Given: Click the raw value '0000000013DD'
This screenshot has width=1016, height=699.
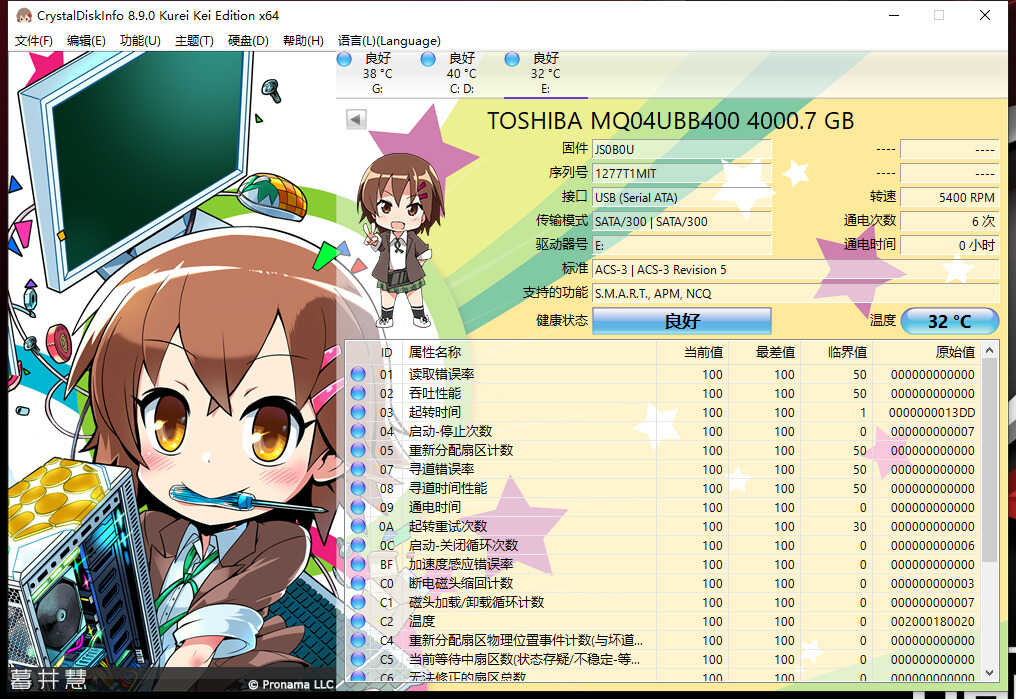Looking at the screenshot, I should coord(932,413).
